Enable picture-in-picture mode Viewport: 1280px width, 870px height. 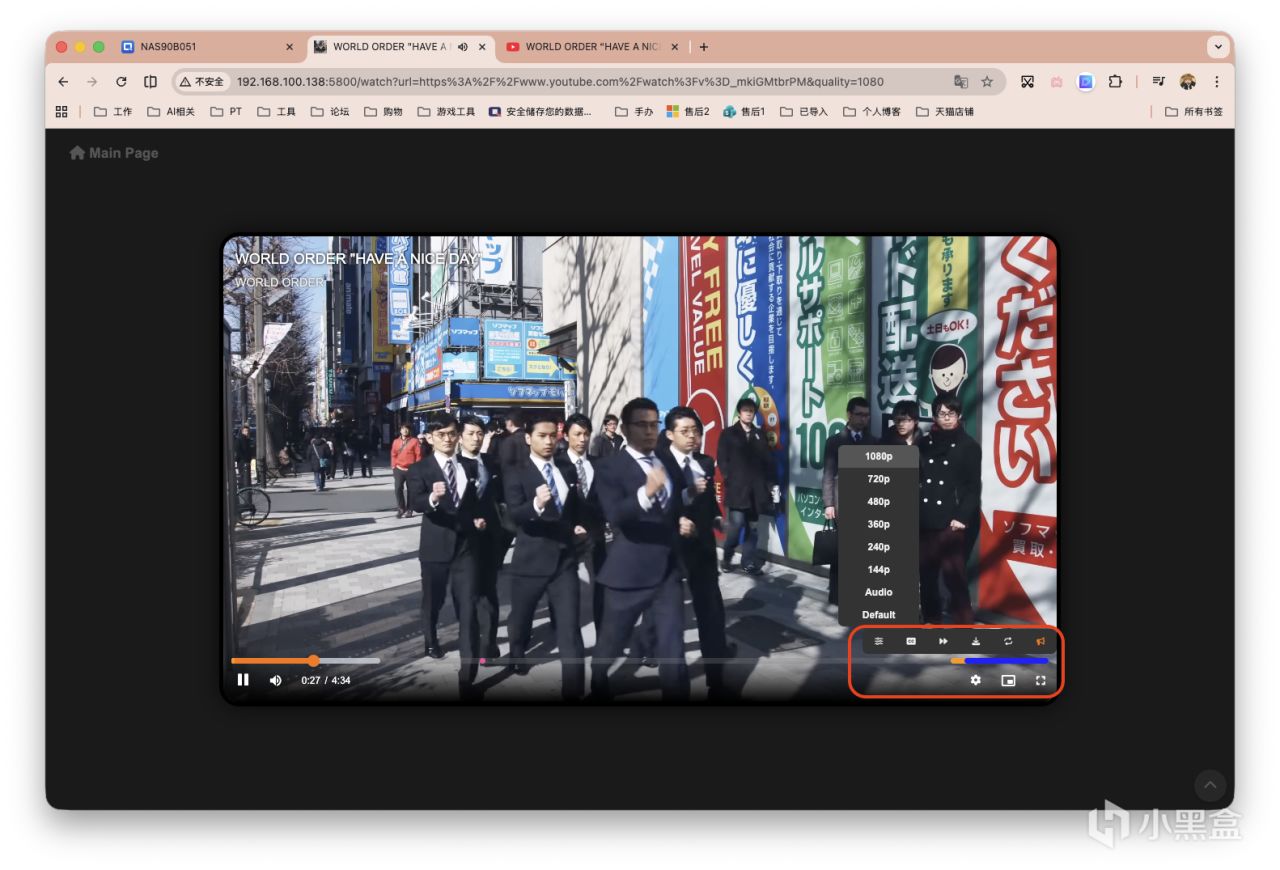pyautogui.click(x=1008, y=680)
